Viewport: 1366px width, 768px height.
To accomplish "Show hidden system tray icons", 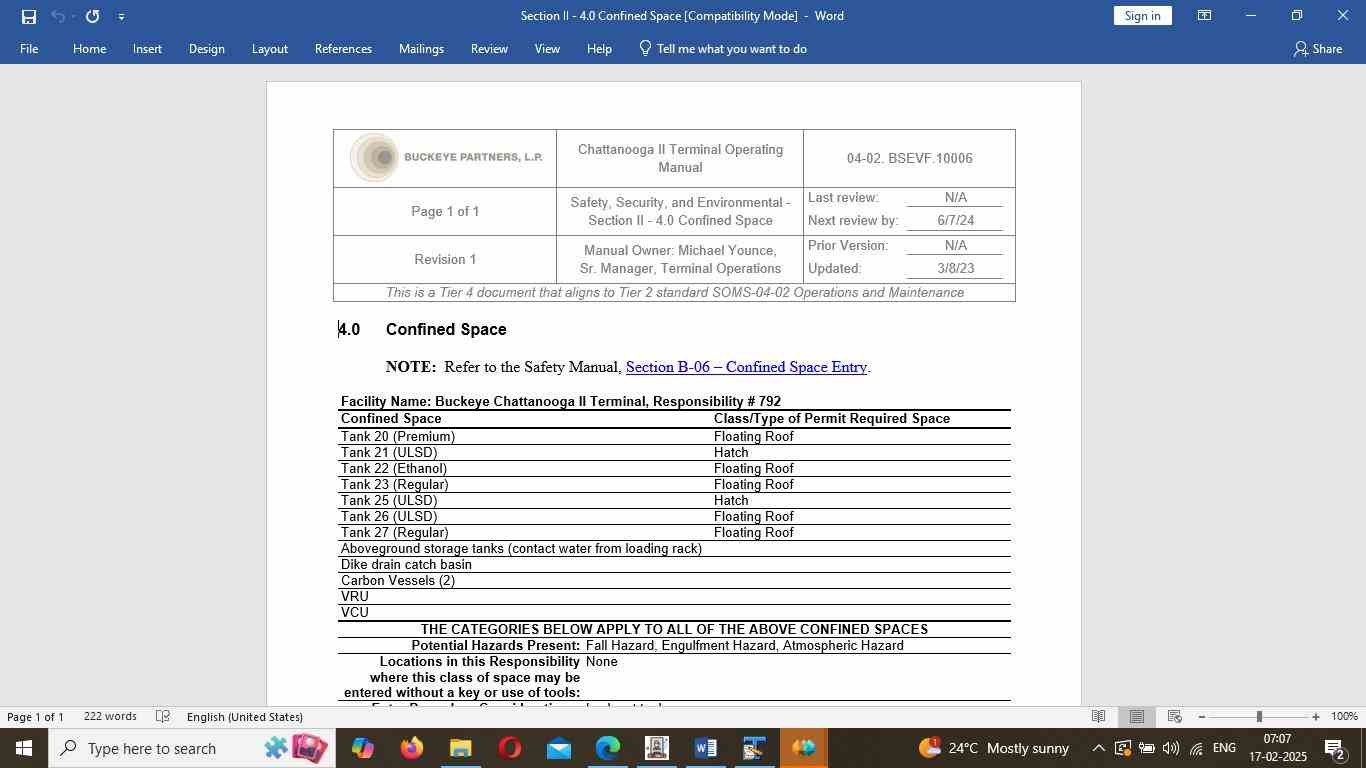I will click(1098, 748).
